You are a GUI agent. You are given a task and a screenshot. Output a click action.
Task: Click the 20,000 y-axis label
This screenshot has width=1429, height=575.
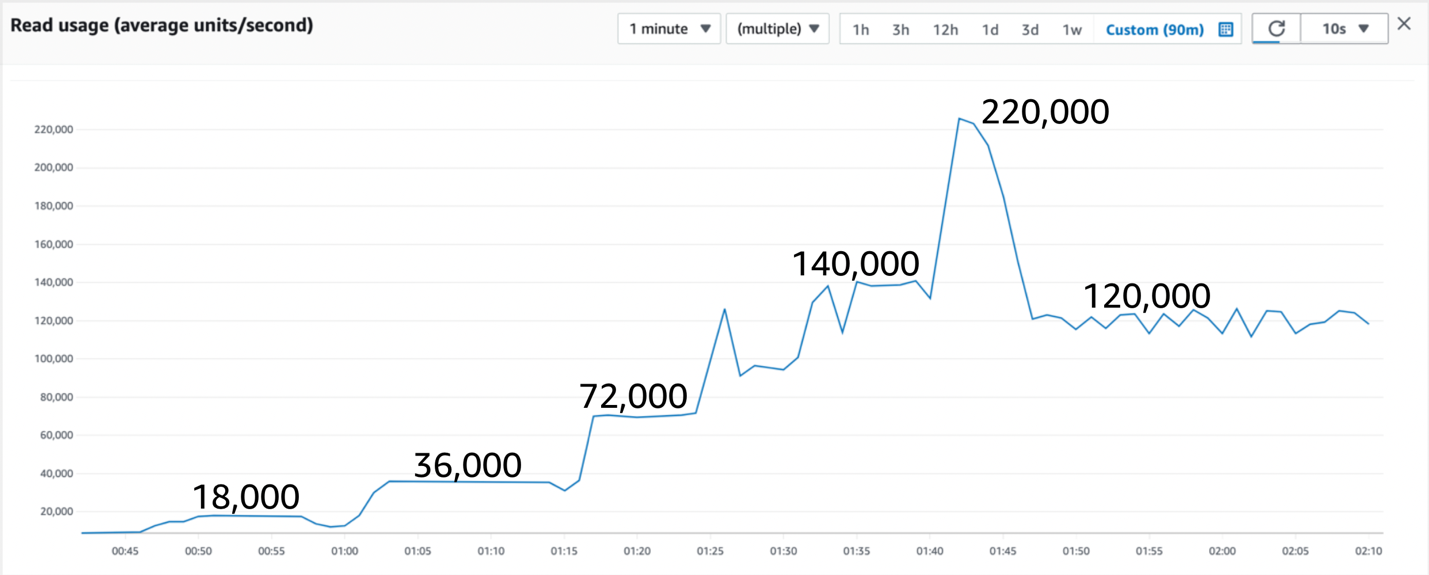coord(56,512)
